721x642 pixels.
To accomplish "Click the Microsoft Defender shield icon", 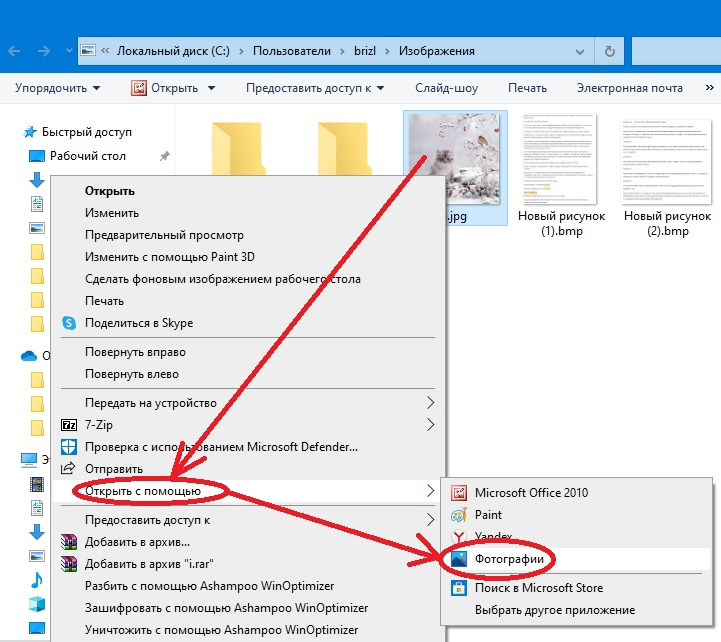I will click(69, 447).
